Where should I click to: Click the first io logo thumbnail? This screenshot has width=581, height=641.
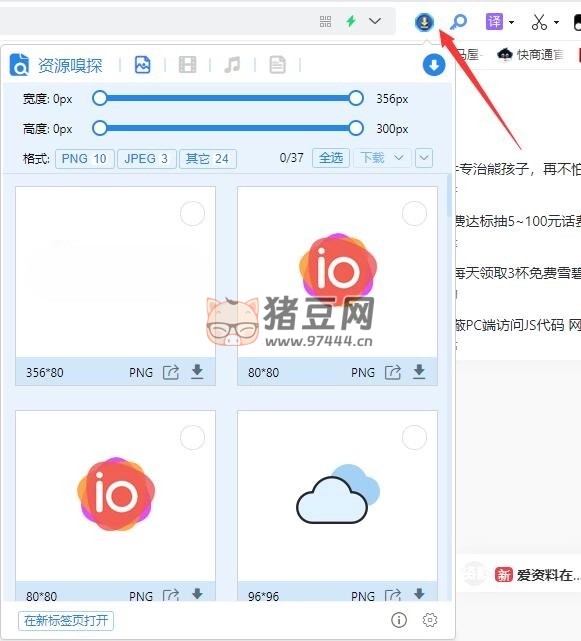(338, 270)
